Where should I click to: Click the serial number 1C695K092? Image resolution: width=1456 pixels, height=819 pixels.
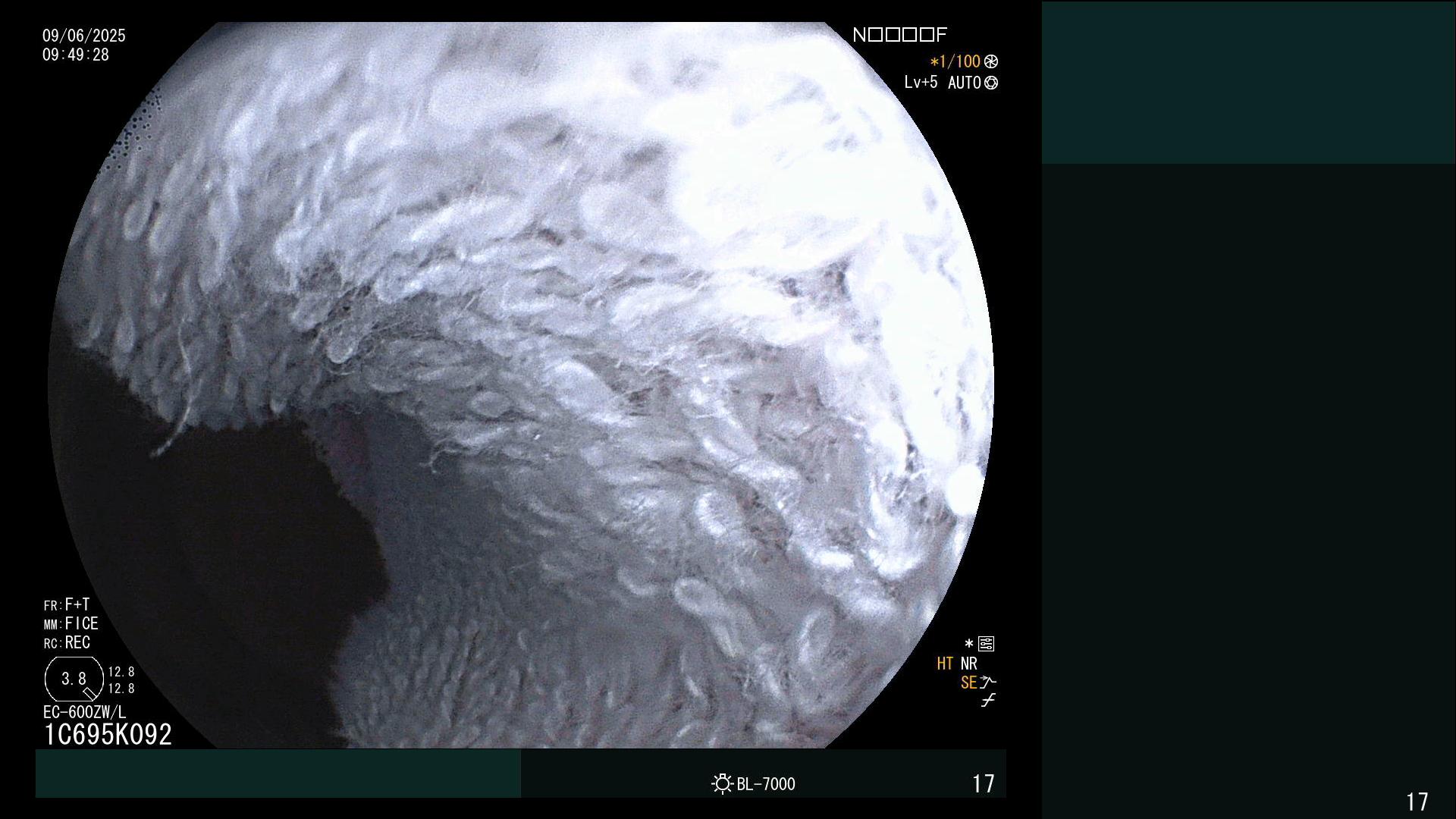coord(108,734)
